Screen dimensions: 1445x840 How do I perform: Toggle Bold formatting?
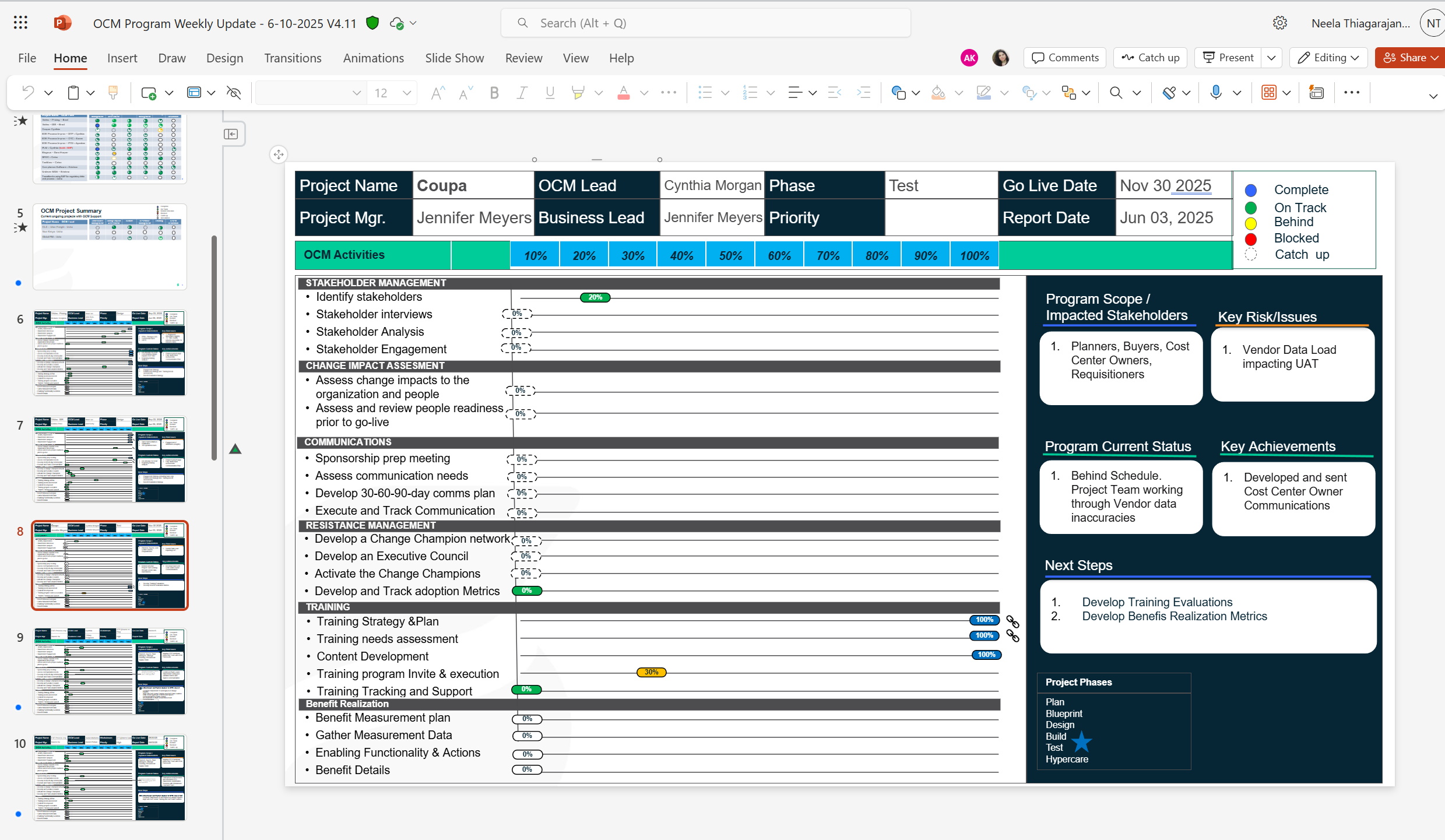point(494,93)
